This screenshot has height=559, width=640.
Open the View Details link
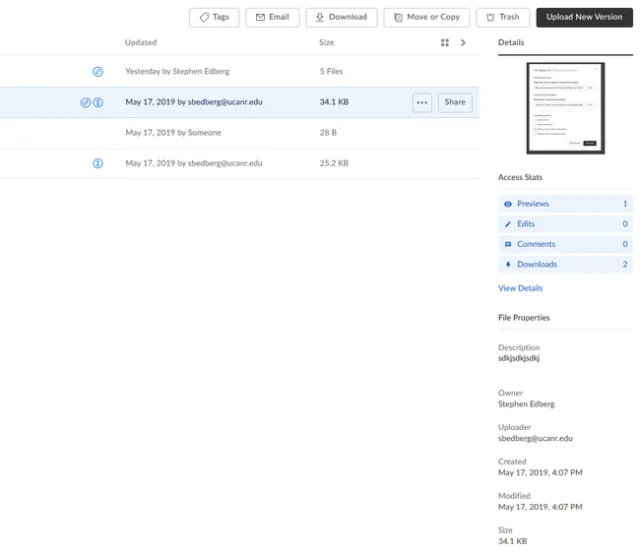pyautogui.click(x=520, y=288)
